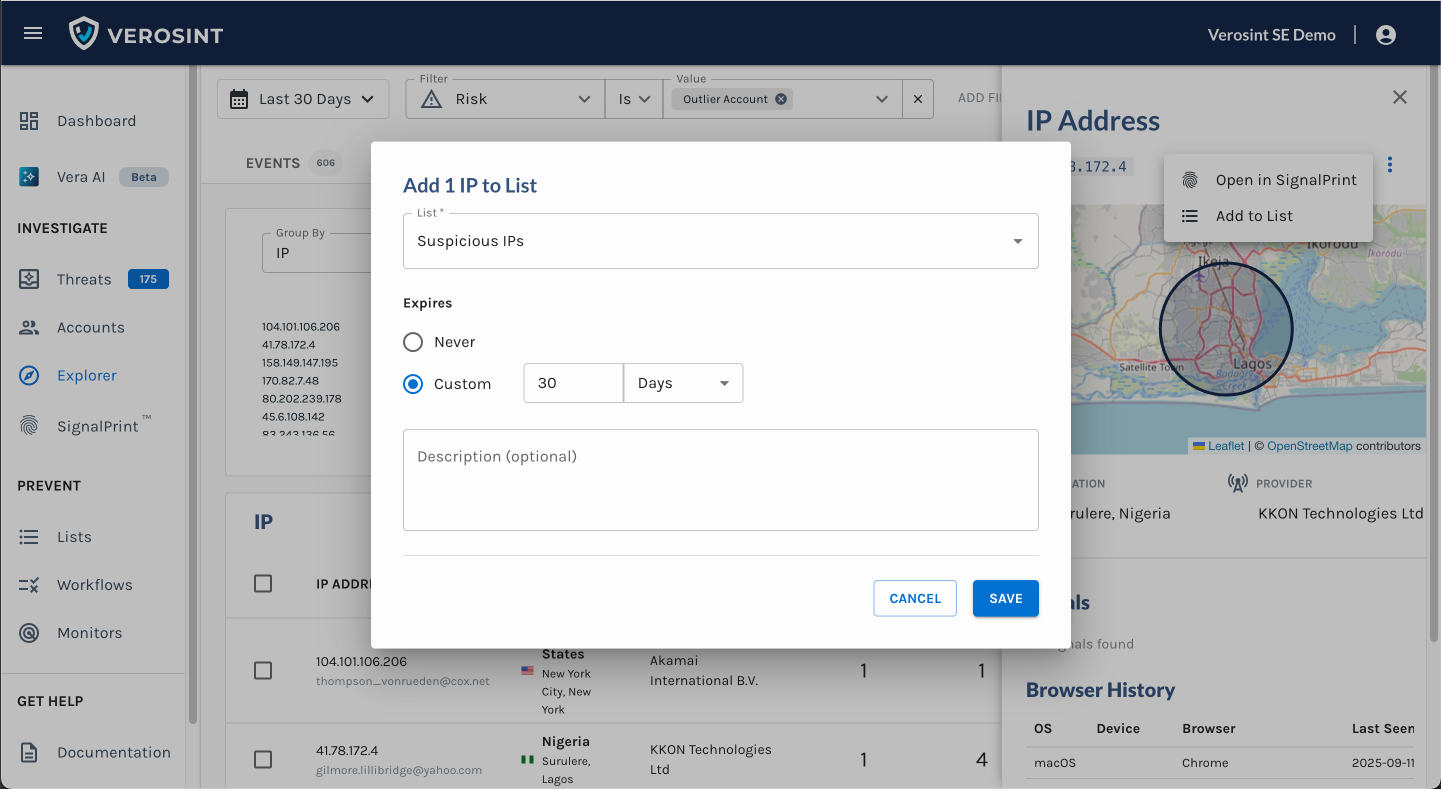Toggle the select-all checkbox in IP table header
The image size is (1441, 789).
263,583
